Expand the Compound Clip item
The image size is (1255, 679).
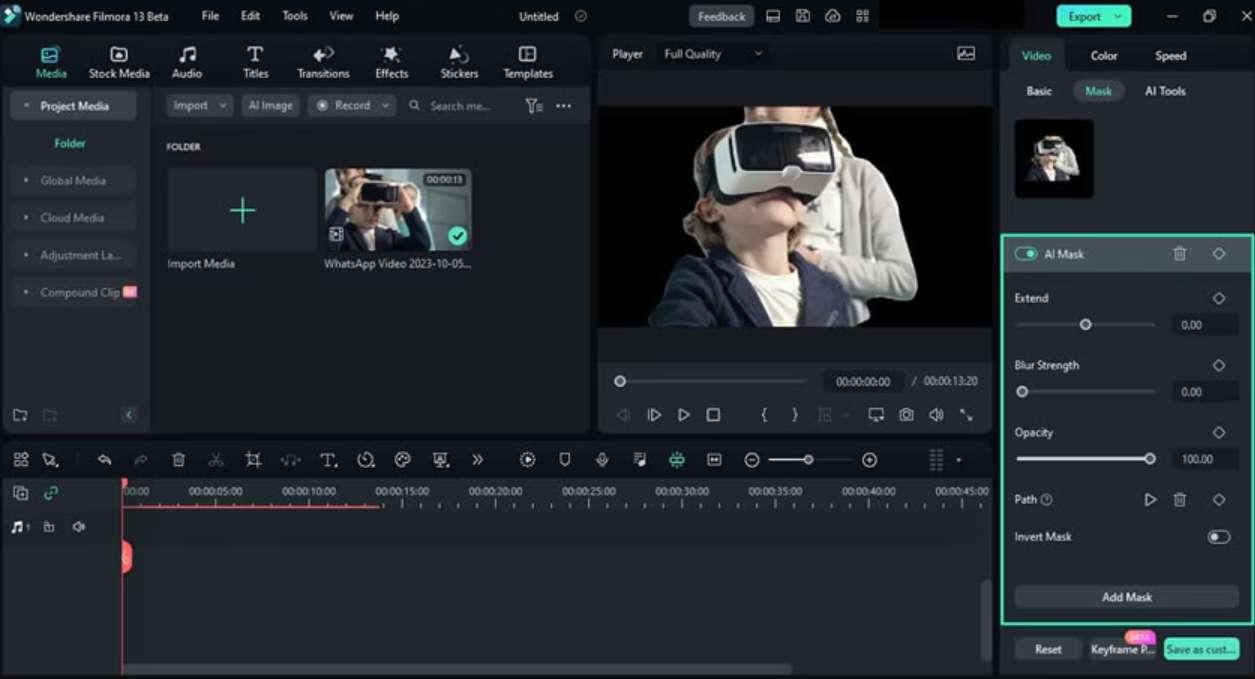point(73,292)
